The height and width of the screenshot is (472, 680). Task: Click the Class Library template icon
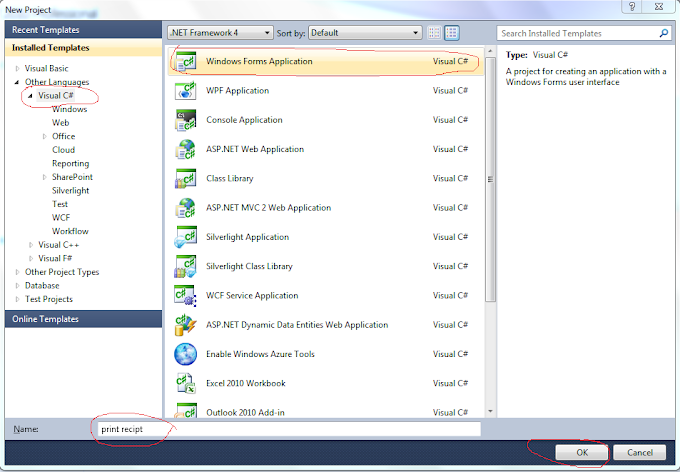pyautogui.click(x=186, y=179)
